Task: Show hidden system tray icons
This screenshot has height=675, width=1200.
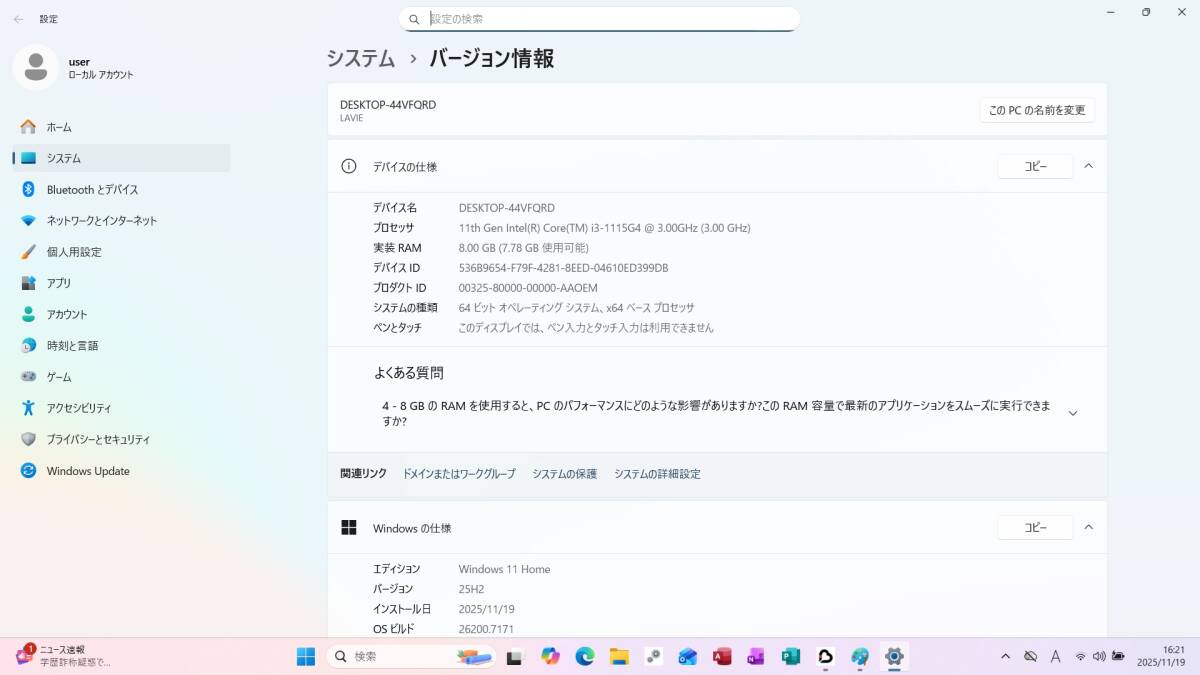Action: (1005, 656)
